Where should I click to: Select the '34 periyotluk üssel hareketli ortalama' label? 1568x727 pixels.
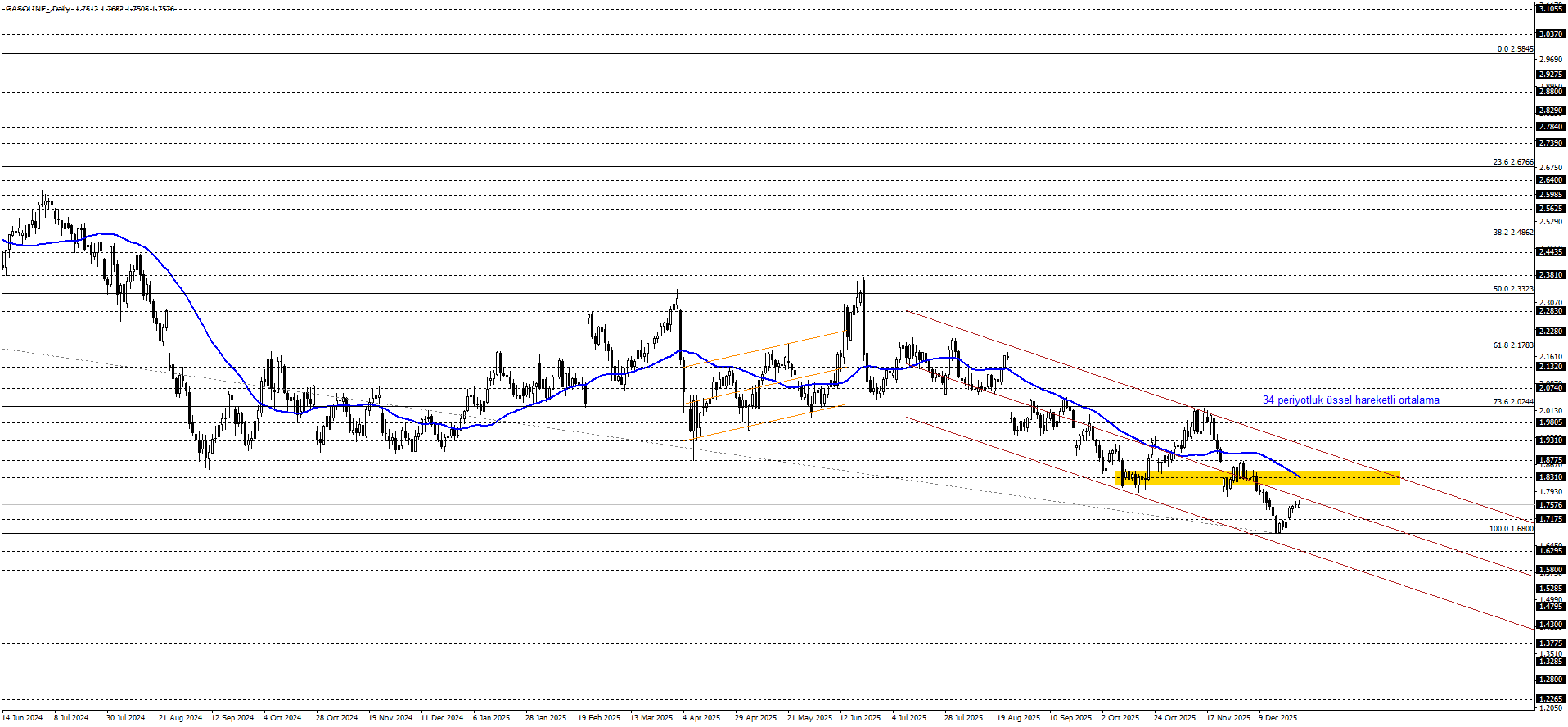(1350, 400)
